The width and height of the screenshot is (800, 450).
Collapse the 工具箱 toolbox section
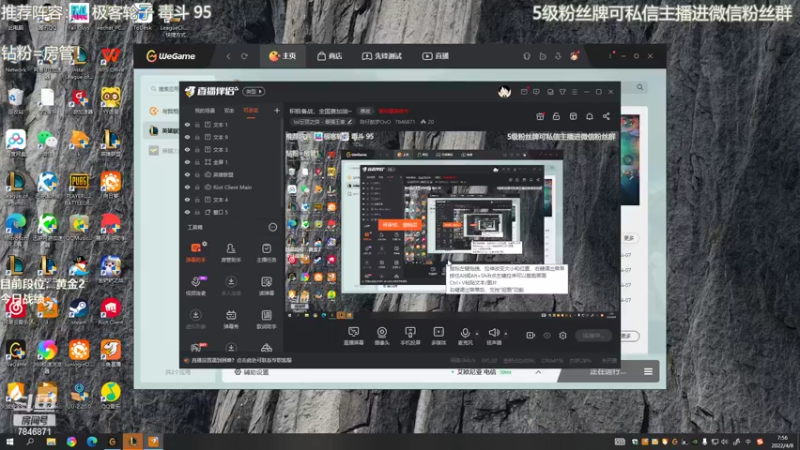(272, 227)
